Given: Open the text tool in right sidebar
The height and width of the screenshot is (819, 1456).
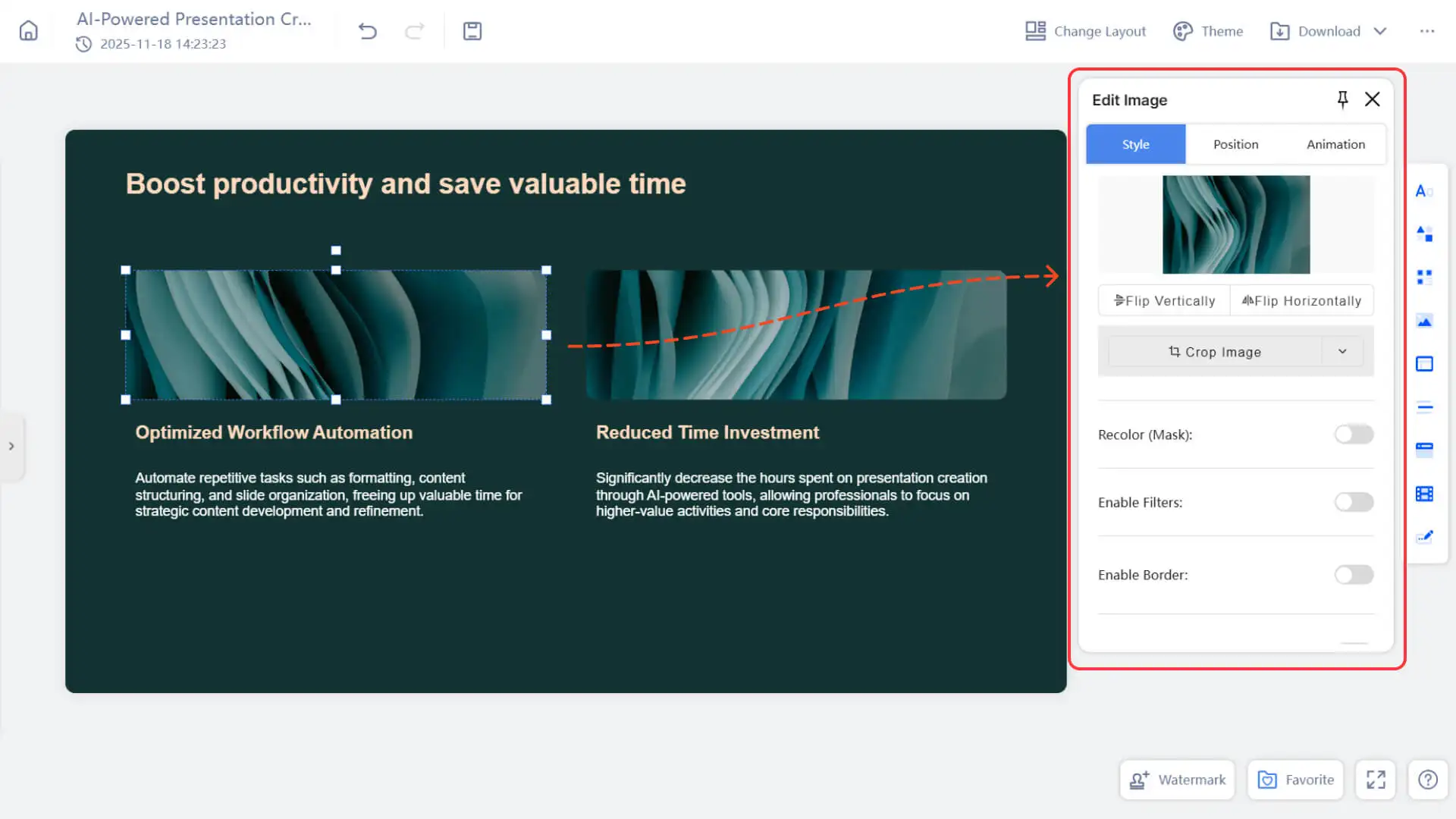Looking at the screenshot, I should click(x=1424, y=191).
